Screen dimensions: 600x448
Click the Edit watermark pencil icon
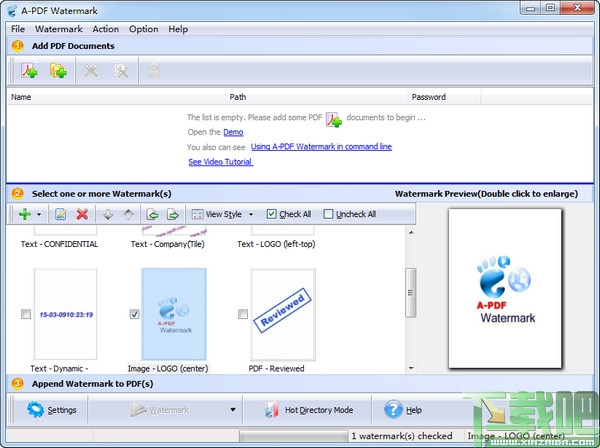pyautogui.click(x=60, y=214)
